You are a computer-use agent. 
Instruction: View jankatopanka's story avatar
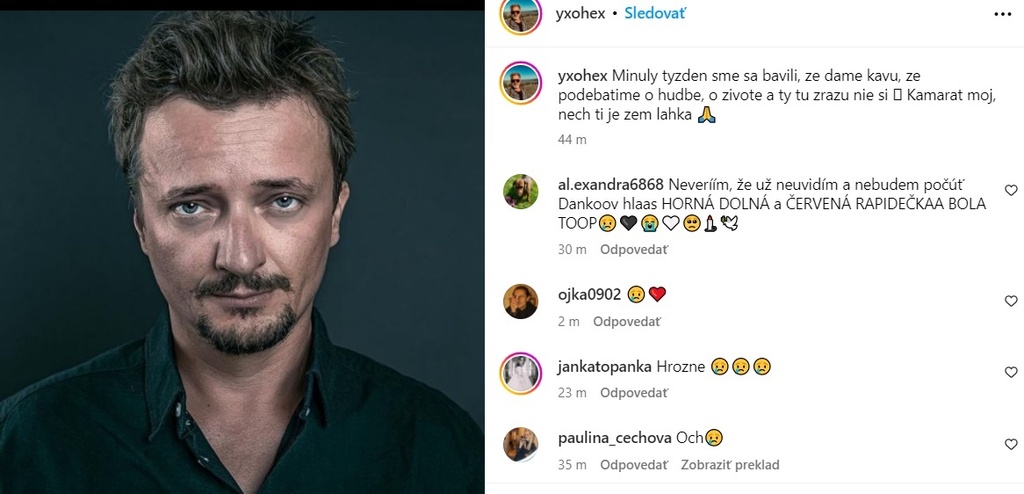click(520, 373)
